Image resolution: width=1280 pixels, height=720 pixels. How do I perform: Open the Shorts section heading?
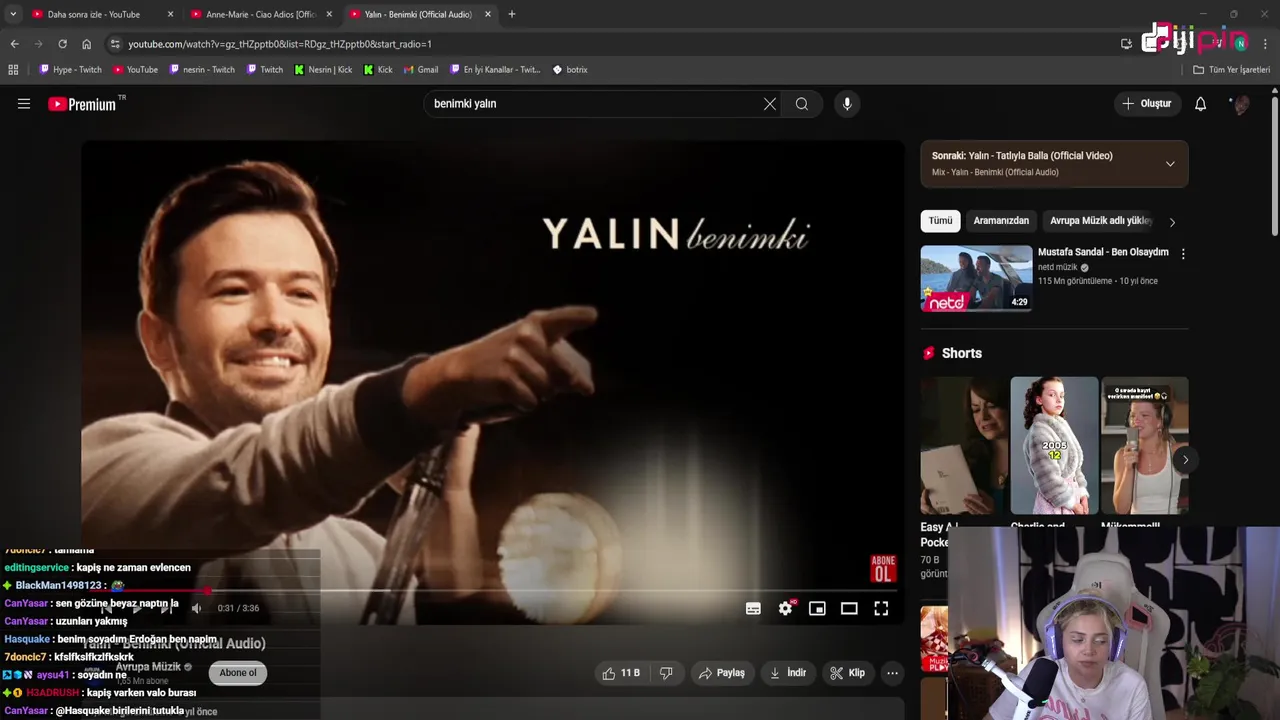961,353
